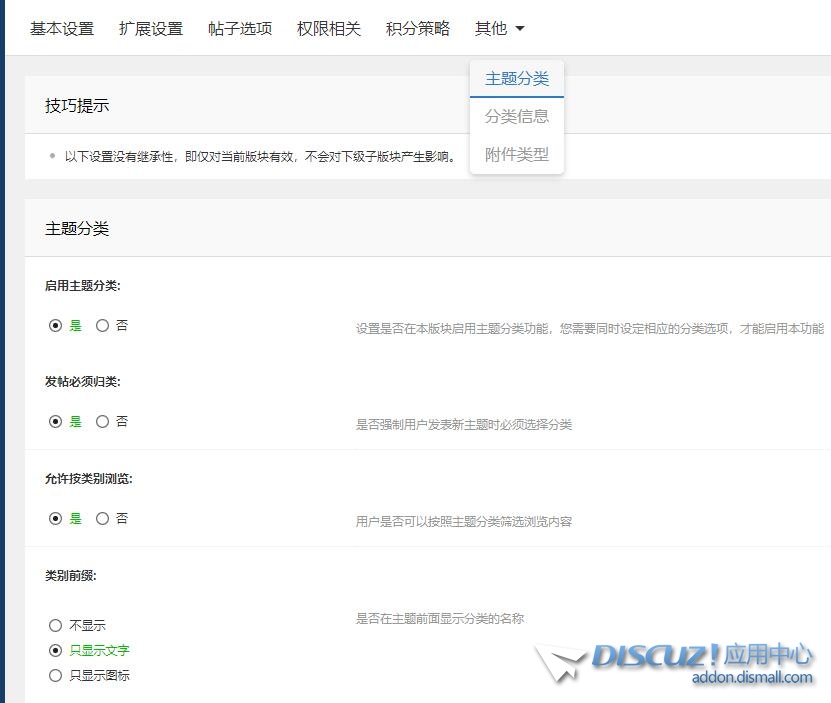
Task: Select the 积分策略 tab
Action: coord(418,29)
